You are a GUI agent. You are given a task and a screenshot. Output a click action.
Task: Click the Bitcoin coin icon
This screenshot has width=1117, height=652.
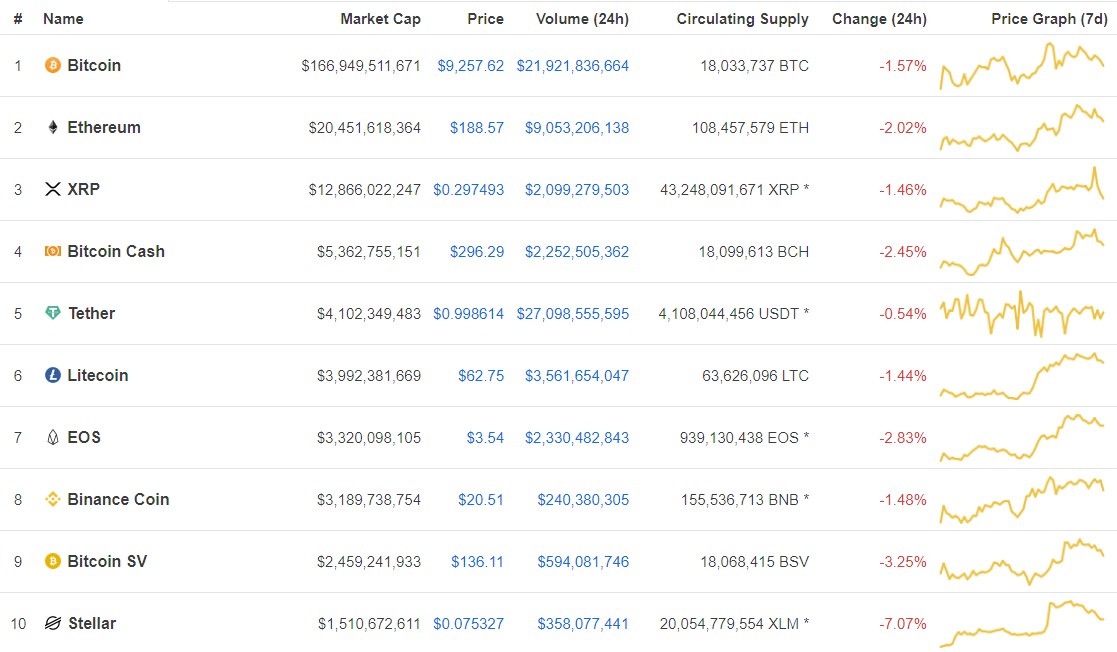(53, 66)
